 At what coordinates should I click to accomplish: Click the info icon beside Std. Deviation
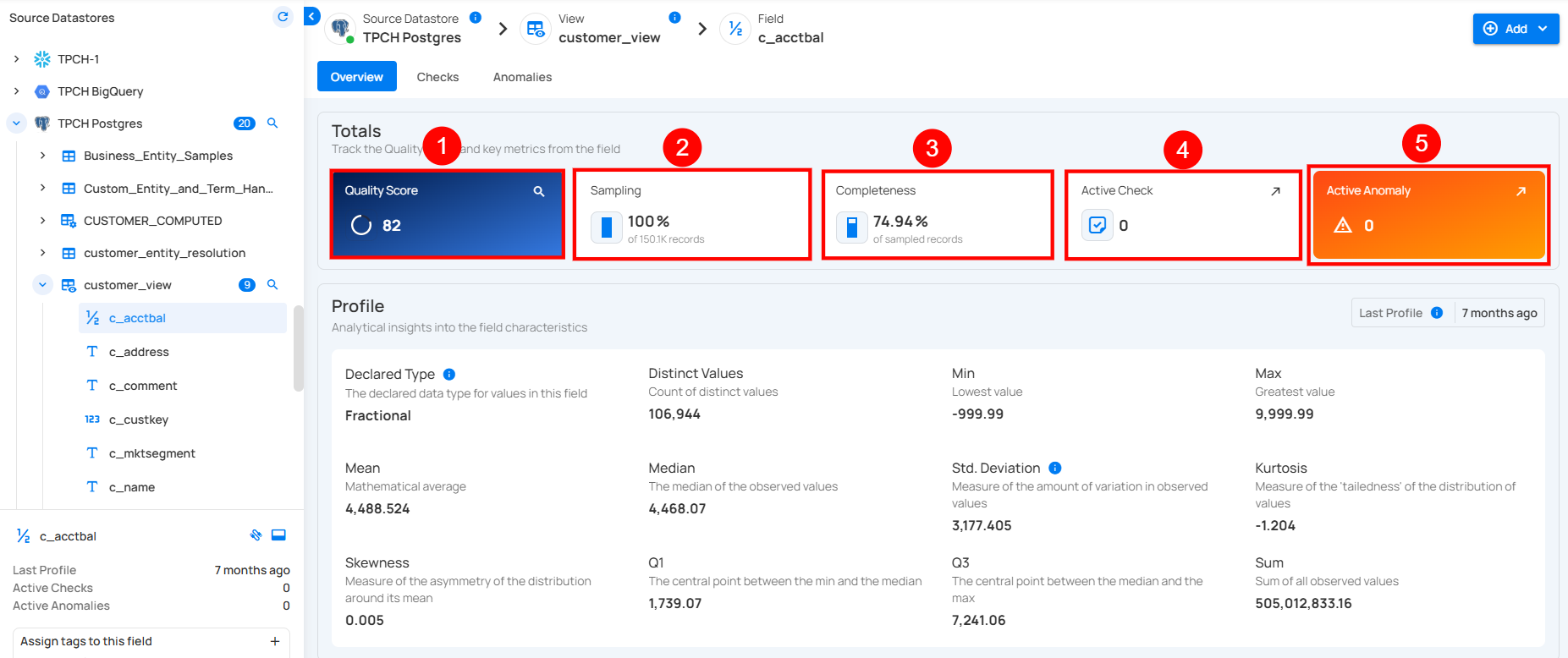(1055, 469)
